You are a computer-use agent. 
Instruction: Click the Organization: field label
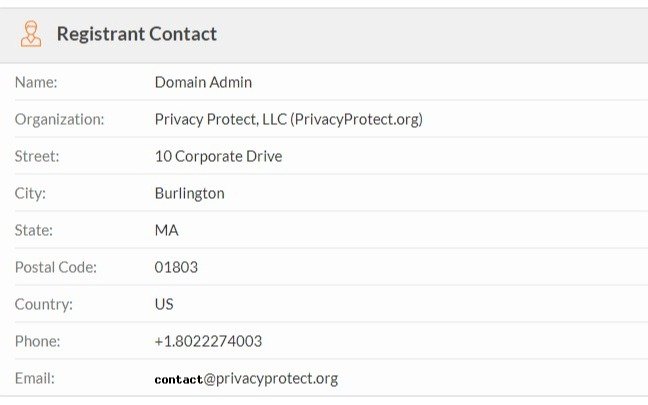[60, 119]
